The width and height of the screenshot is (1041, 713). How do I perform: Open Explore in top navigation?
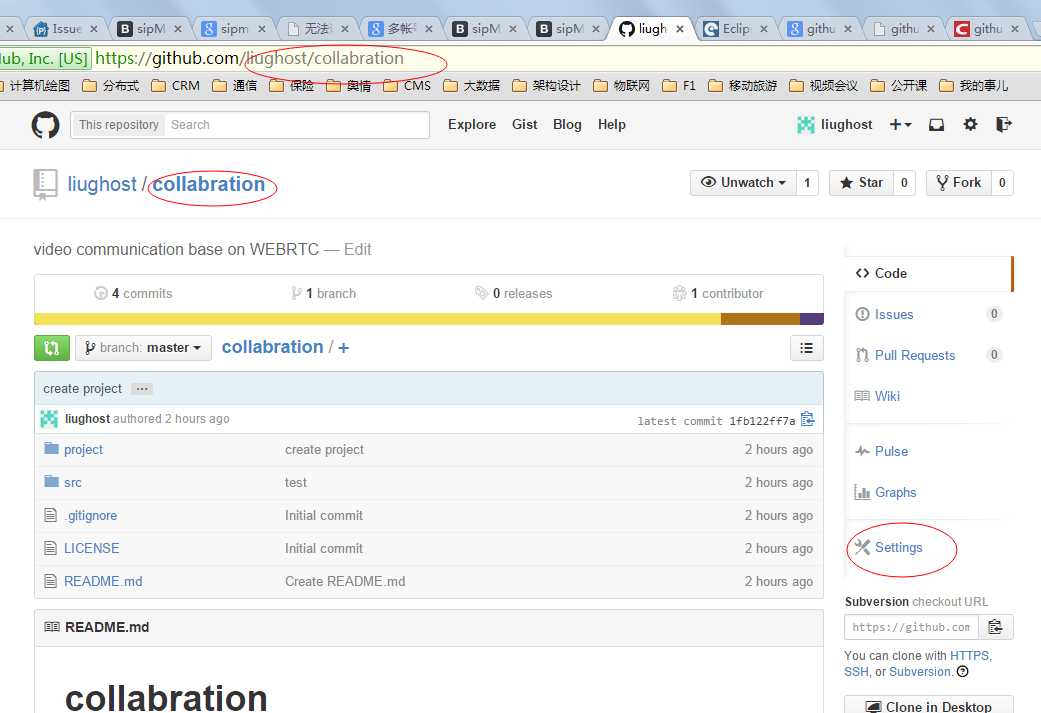472,125
